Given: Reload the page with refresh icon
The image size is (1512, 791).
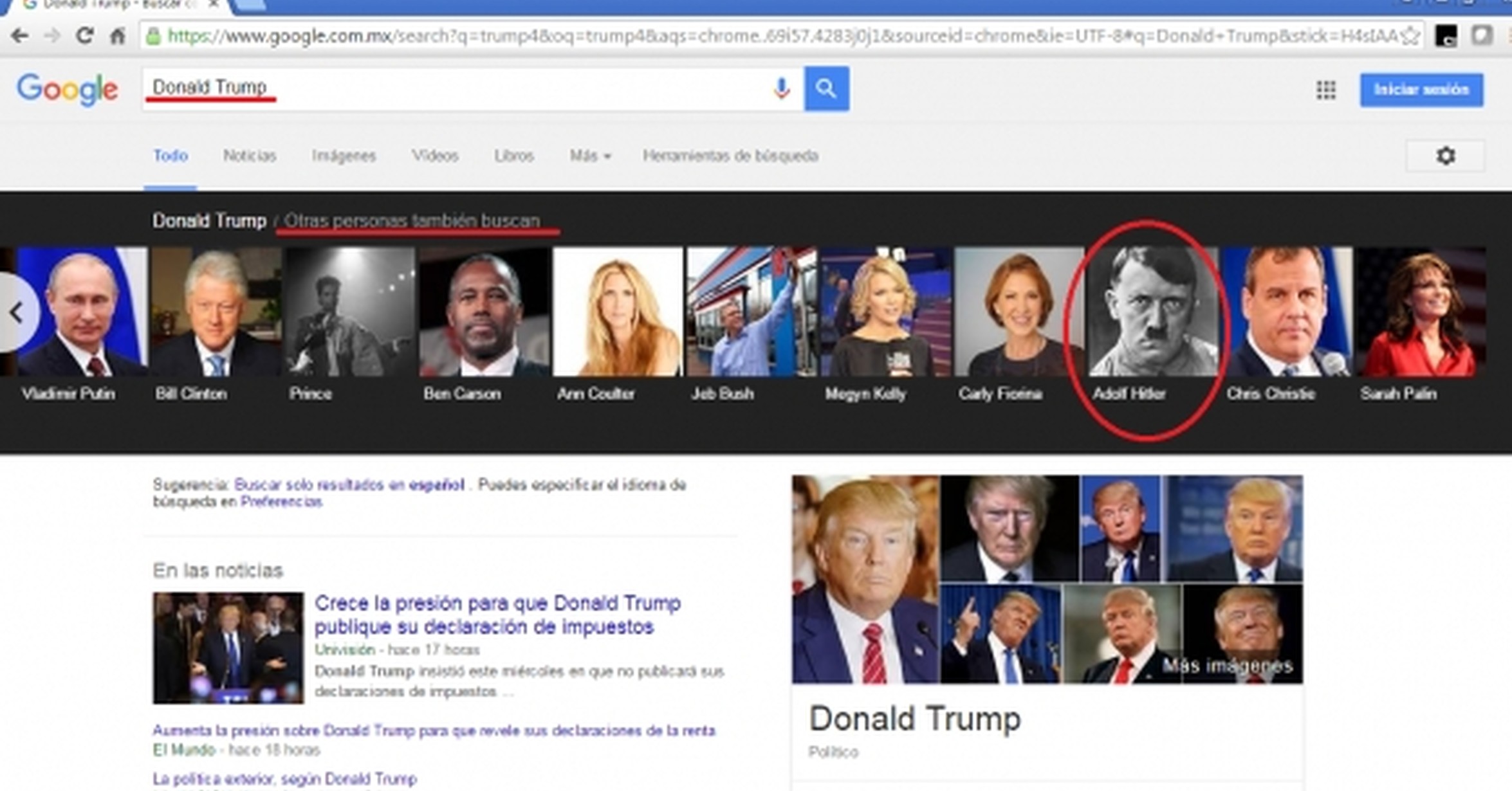Looking at the screenshot, I should point(84,35).
